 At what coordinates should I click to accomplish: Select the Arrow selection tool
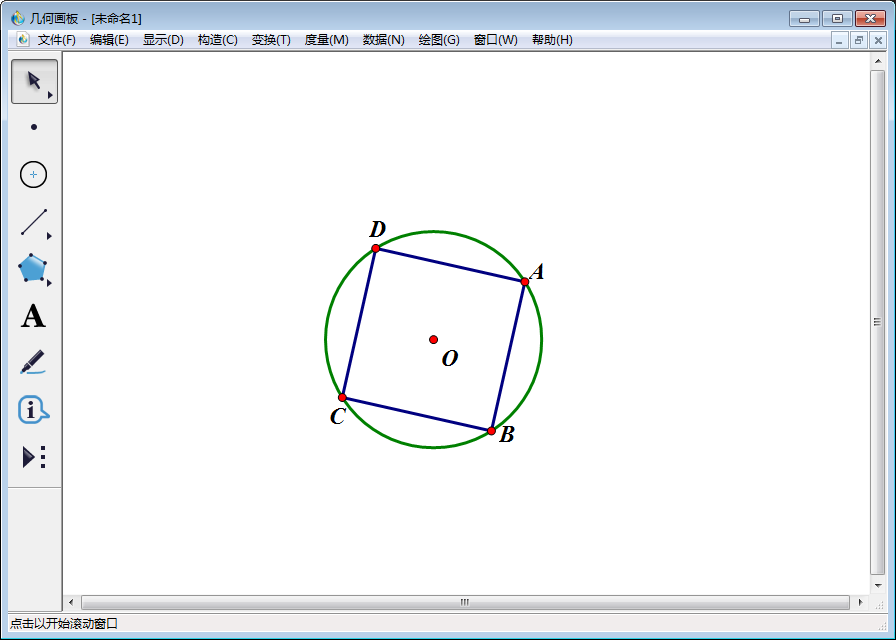(34, 81)
